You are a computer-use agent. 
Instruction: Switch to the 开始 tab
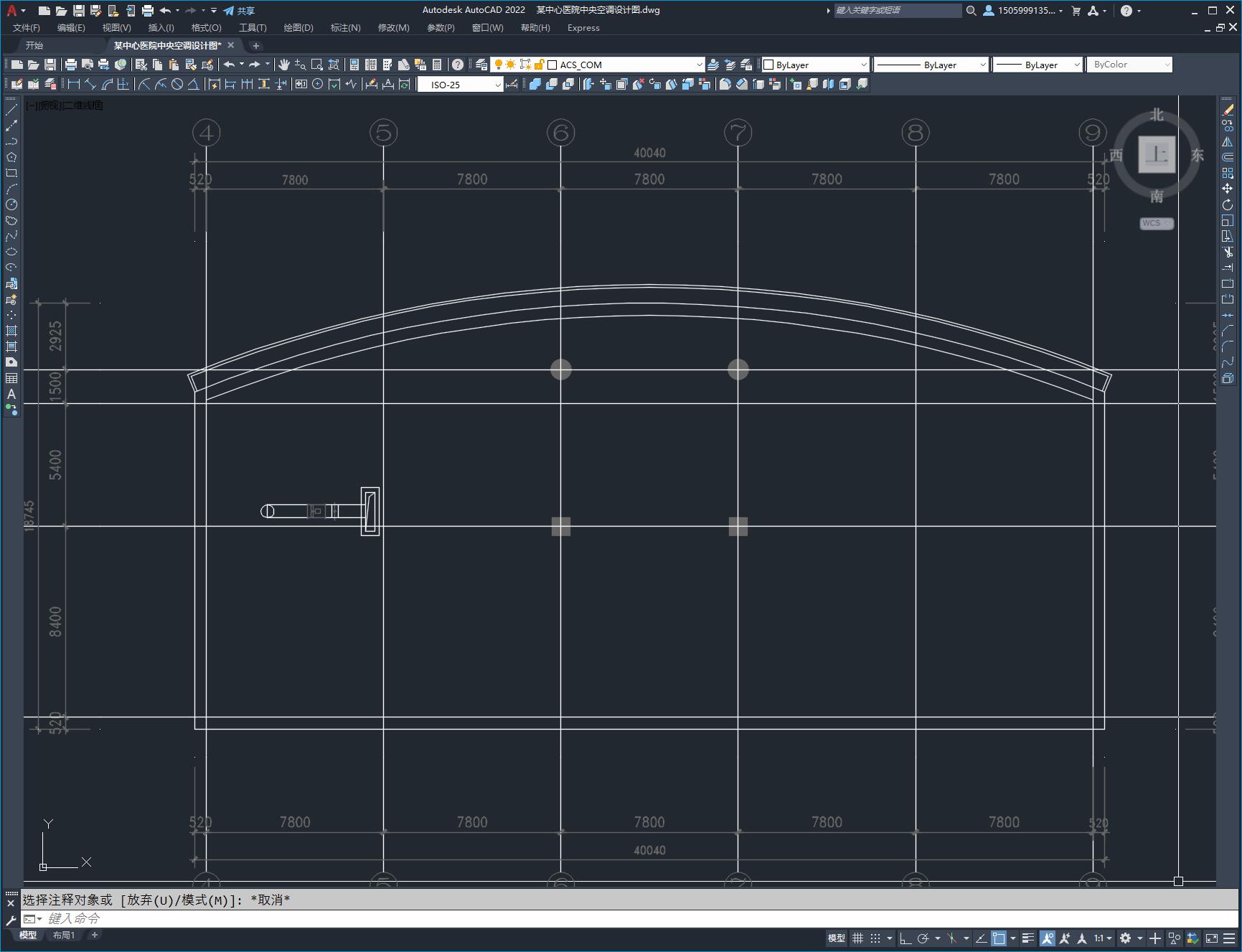pyautogui.click(x=34, y=45)
